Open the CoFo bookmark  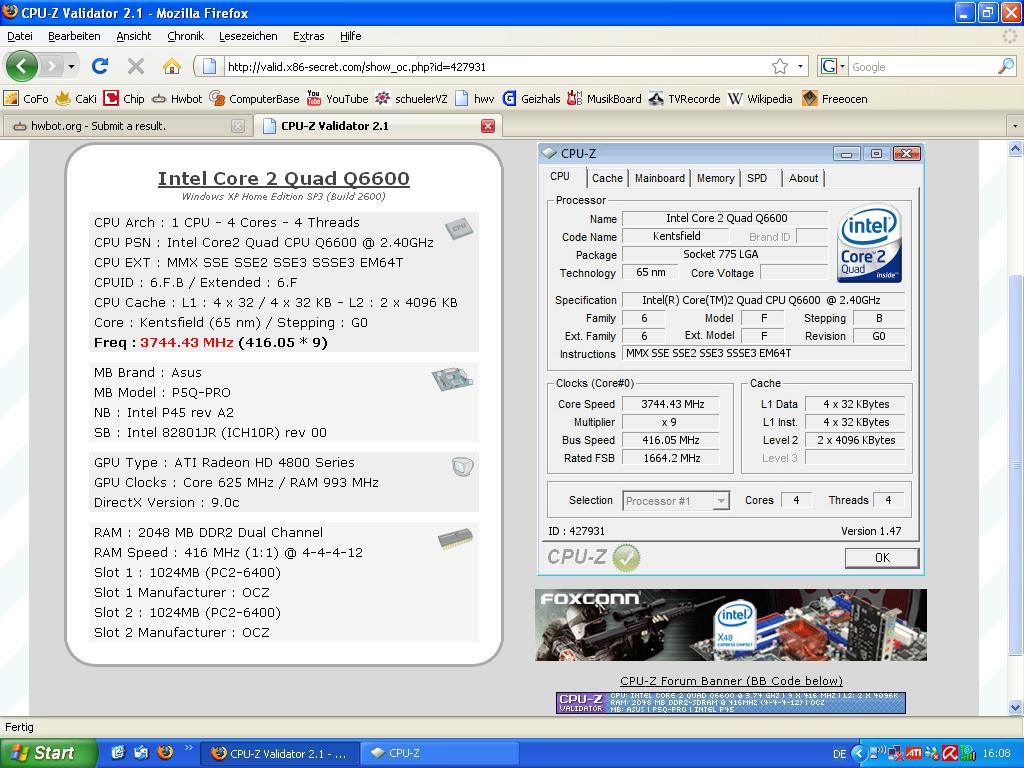pyautogui.click(x=26, y=99)
